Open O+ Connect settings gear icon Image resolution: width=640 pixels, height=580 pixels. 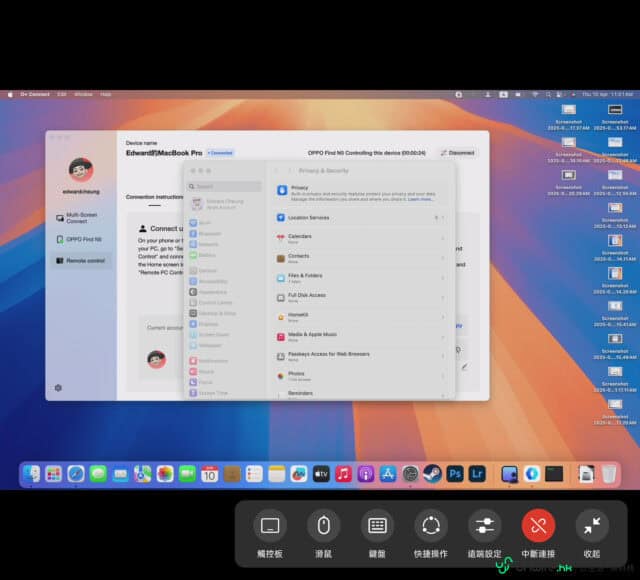pyautogui.click(x=58, y=387)
